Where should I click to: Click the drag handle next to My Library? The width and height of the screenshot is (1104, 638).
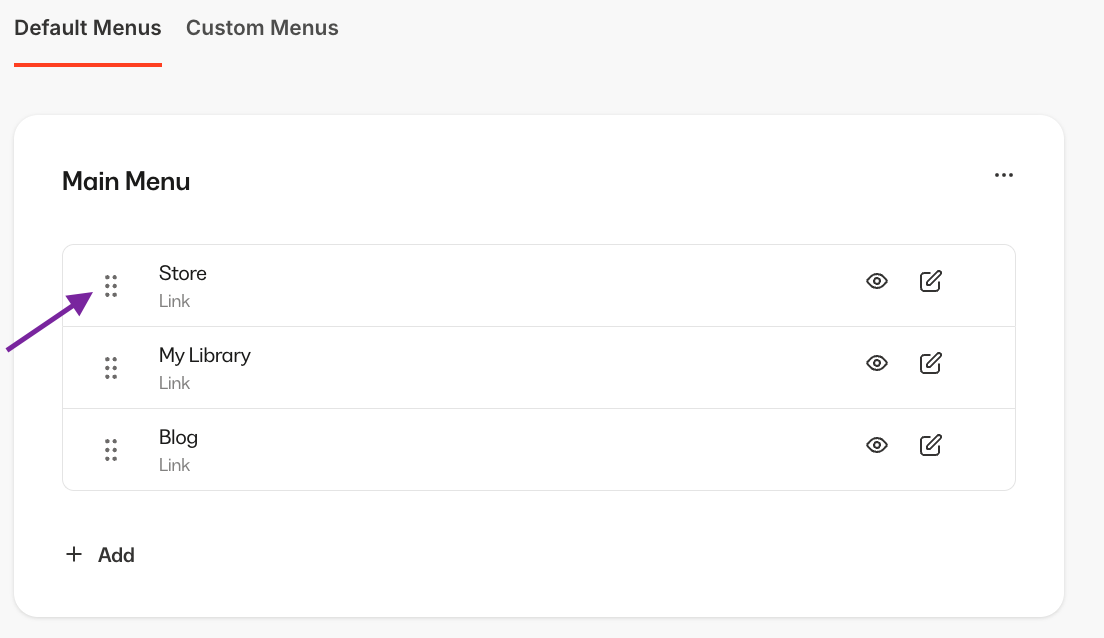coord(110,367)
